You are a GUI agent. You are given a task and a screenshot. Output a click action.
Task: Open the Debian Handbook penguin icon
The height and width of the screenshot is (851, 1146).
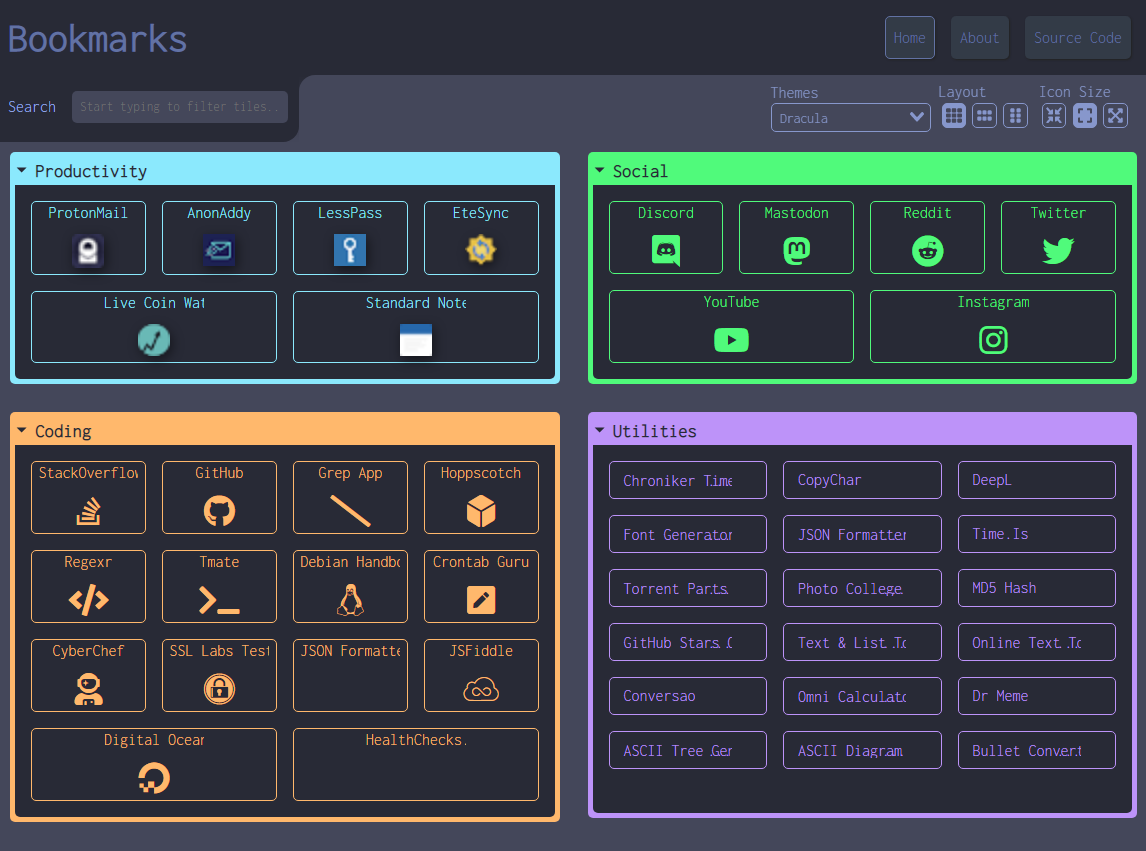(x=350, y=600)
